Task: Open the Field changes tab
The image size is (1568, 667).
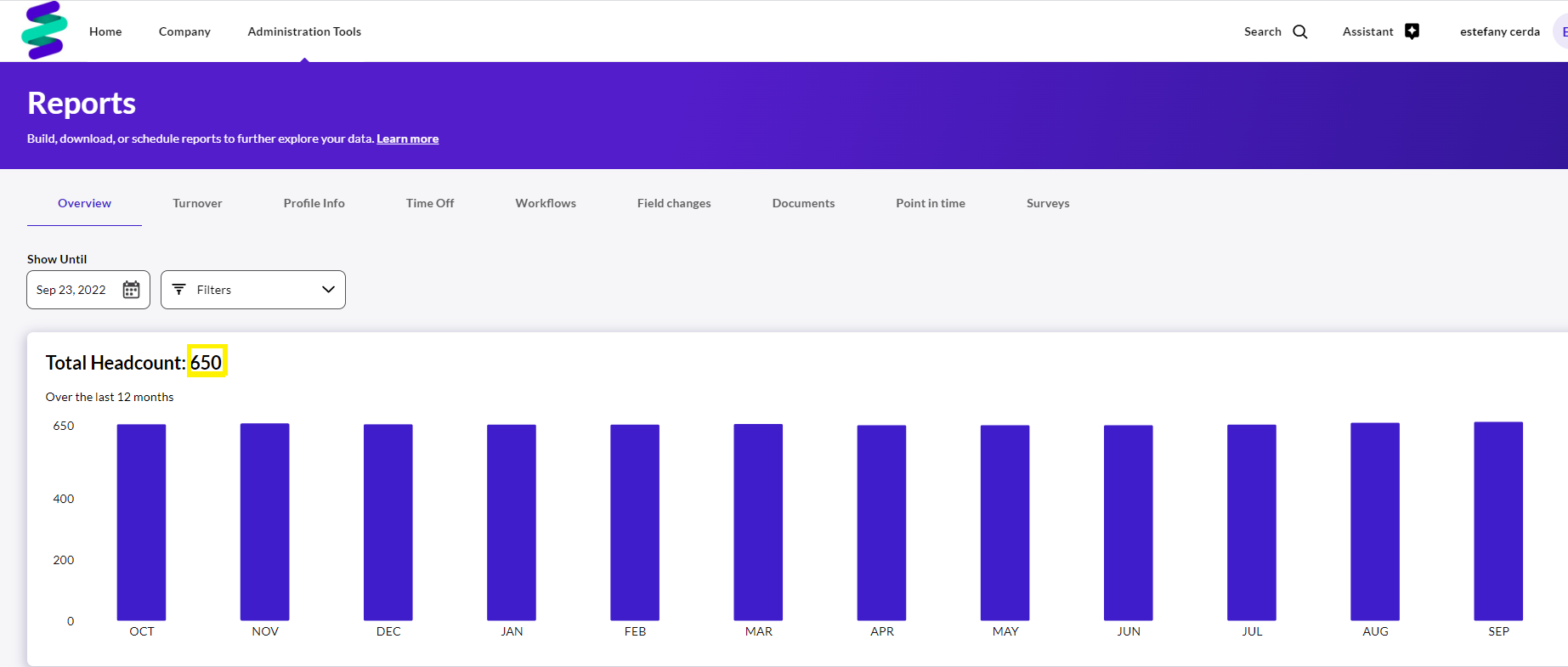Action: click(674, 203)
